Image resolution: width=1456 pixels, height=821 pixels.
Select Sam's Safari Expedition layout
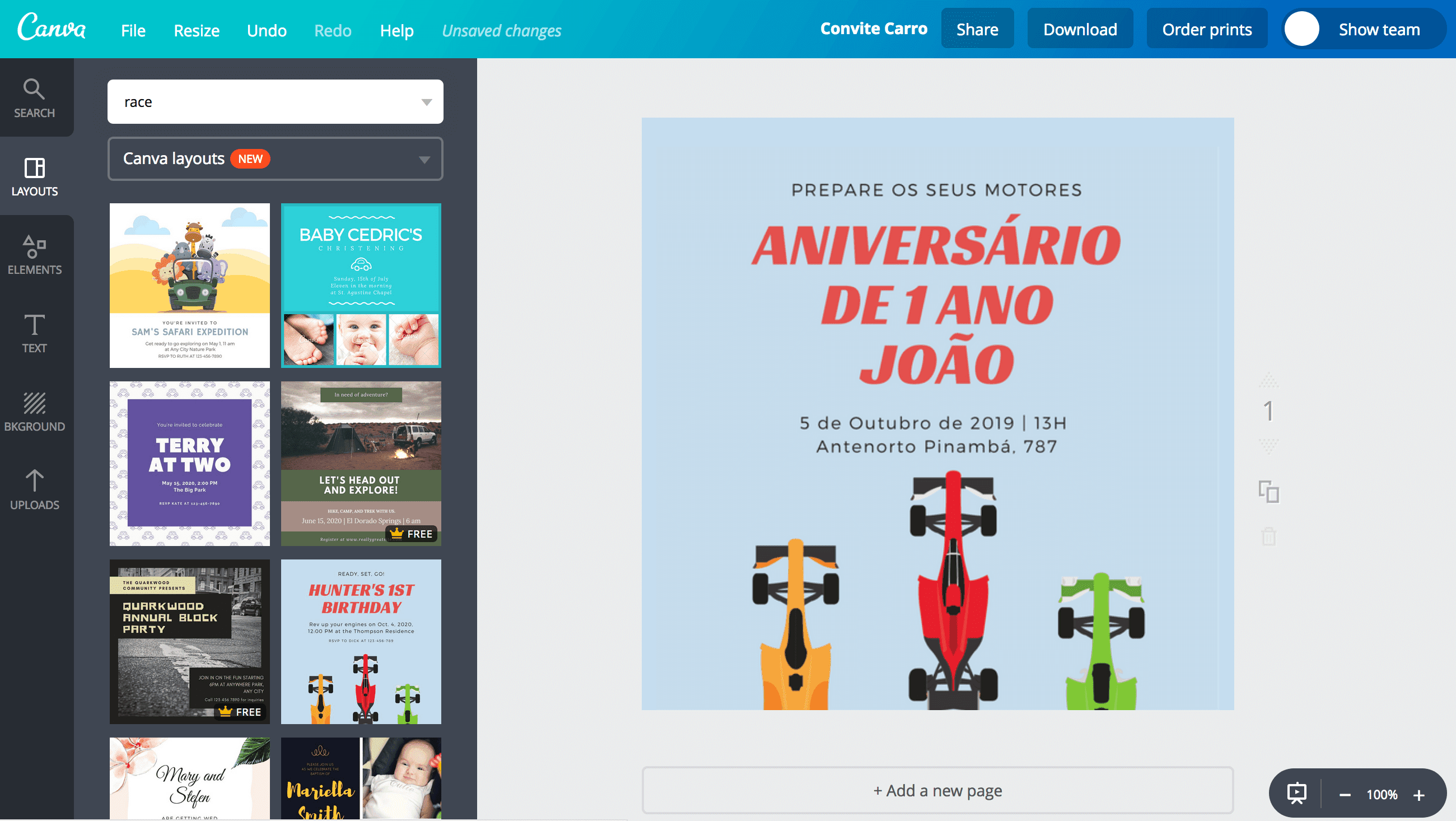point(189,286)
